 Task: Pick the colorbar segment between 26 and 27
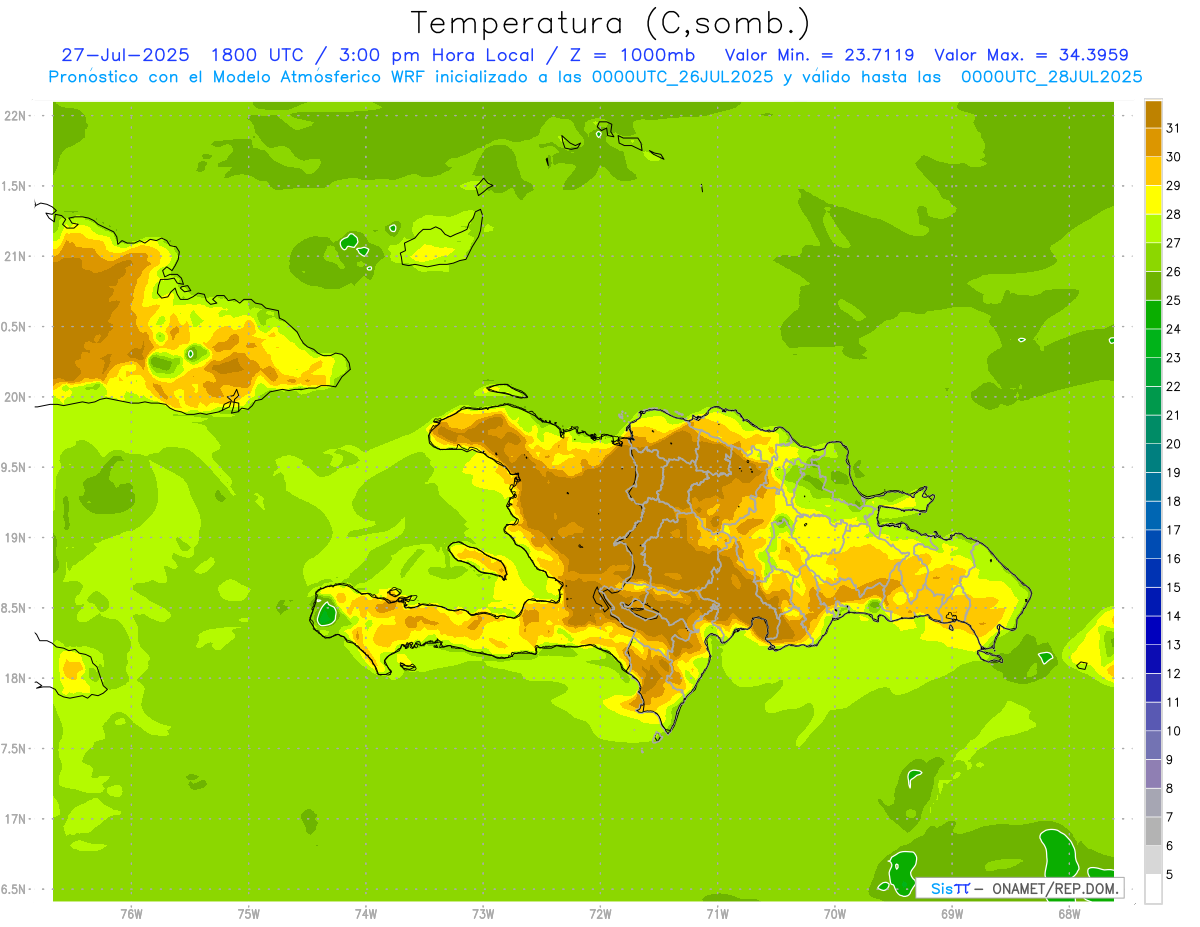[x=1153, y=257]
